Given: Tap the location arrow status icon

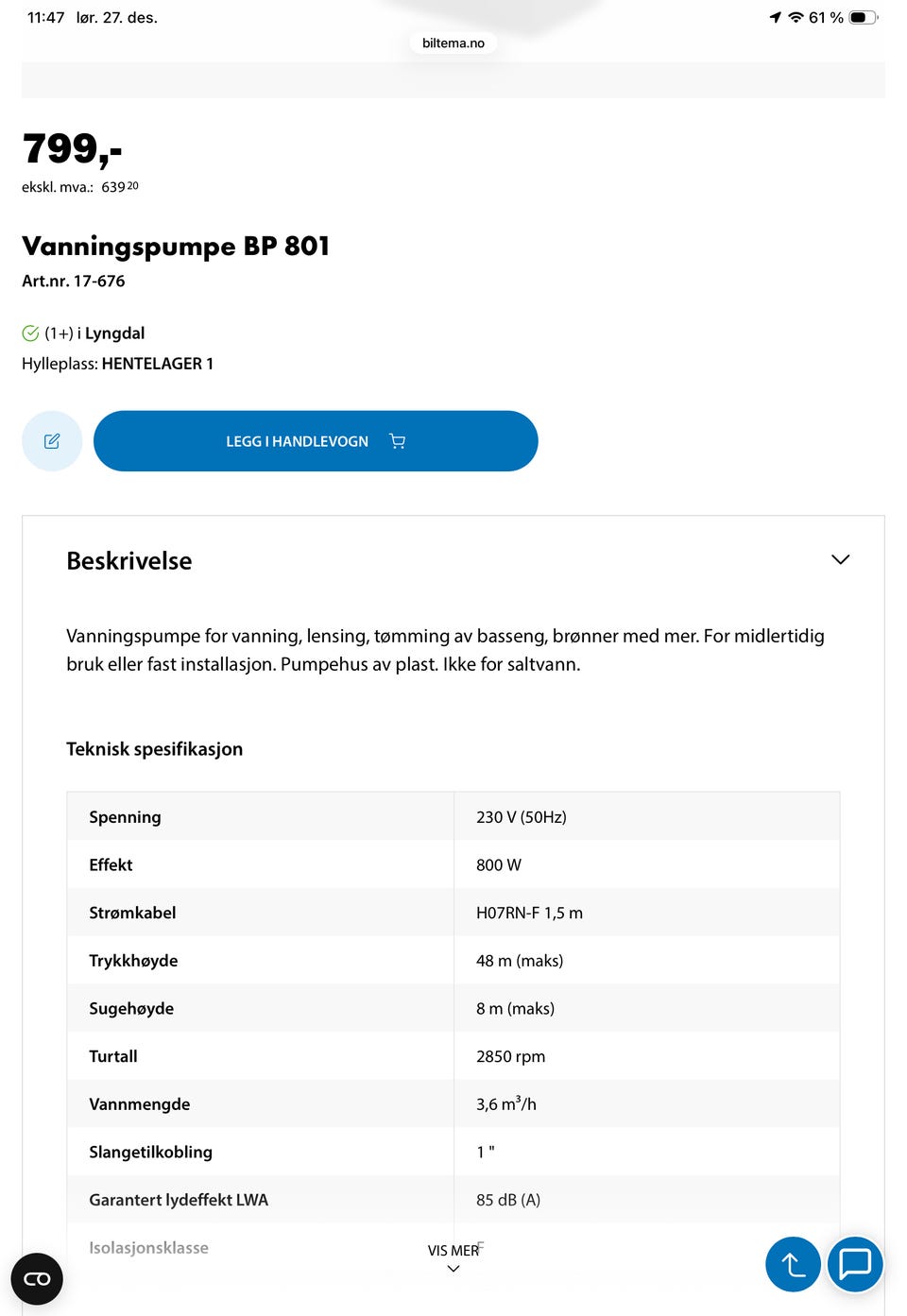Looking at the screenshot, I should tap(775, 17).
